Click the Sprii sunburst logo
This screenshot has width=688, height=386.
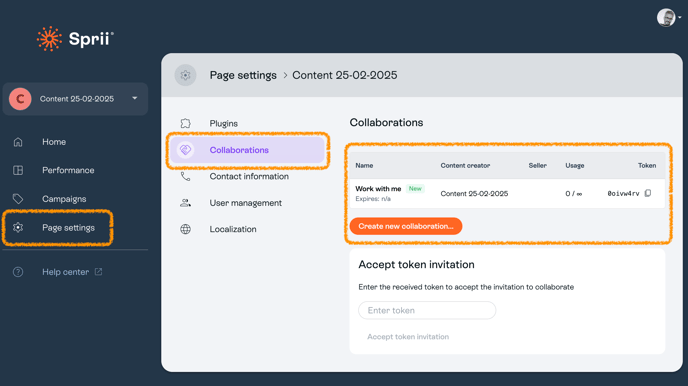(x=49, y=39)
